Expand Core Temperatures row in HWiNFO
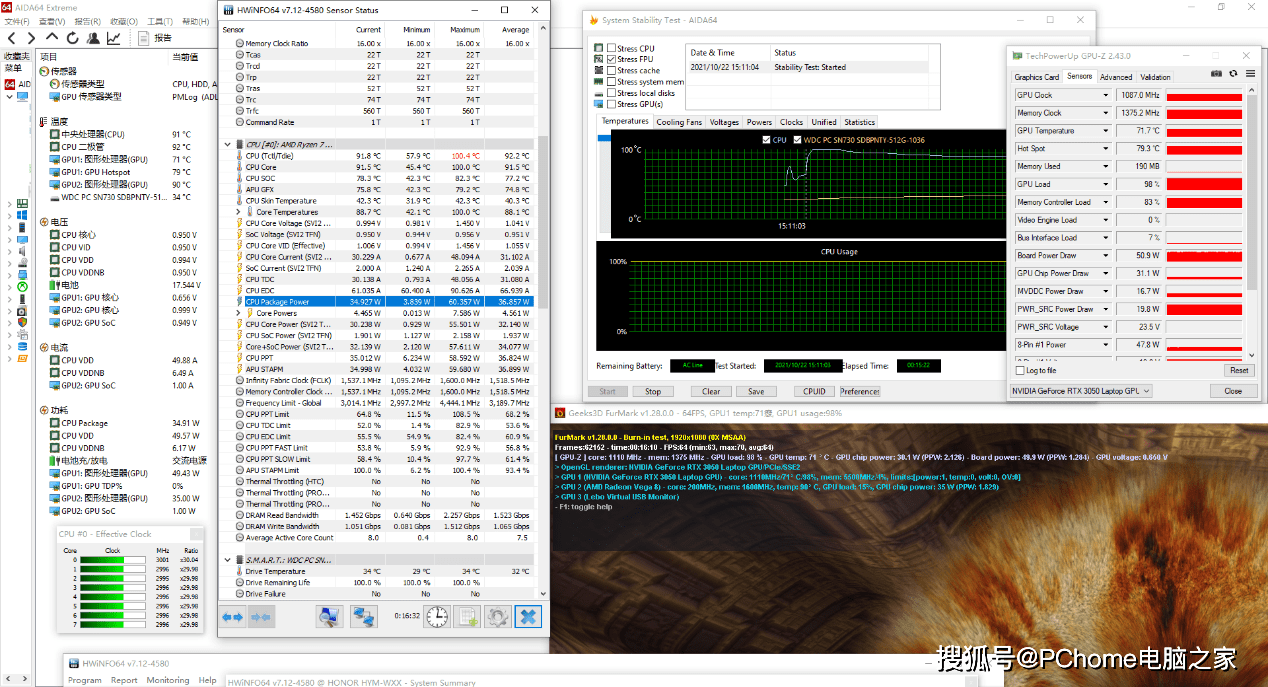This screenshot has height=687, width=1268. [x=238, y=212]
